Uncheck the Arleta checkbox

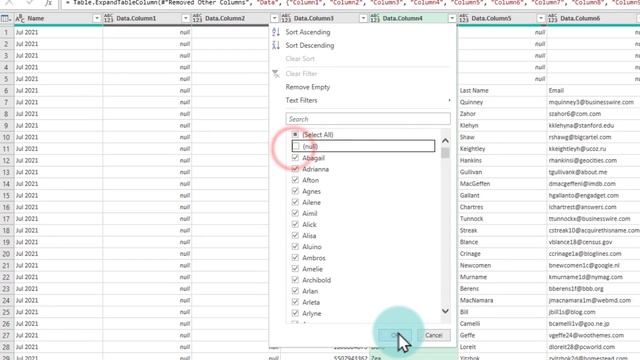click(x=295, y=302)
